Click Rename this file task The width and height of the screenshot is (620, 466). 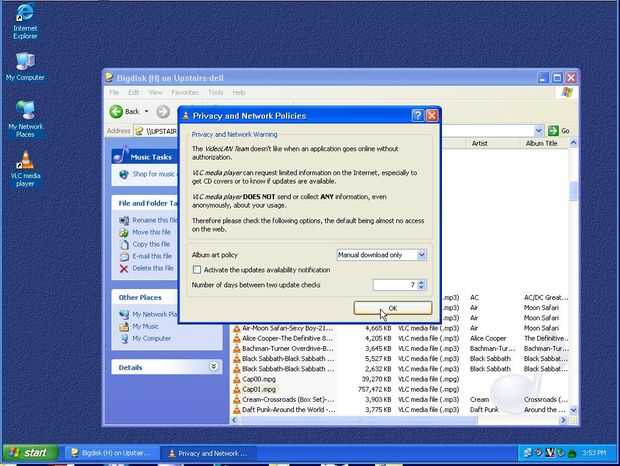[155, 220]
